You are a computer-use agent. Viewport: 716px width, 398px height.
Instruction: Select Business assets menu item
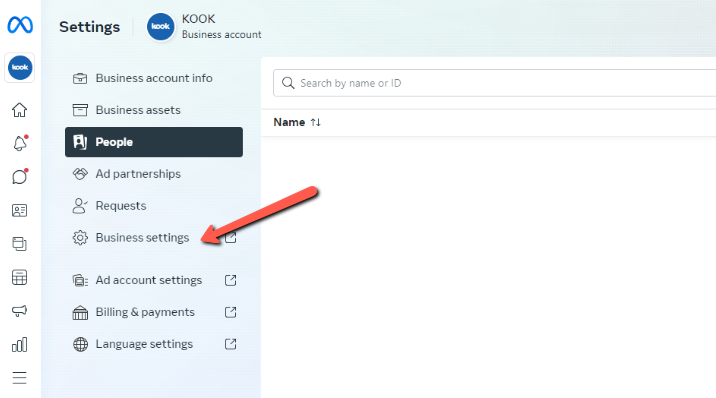[154, 110]
